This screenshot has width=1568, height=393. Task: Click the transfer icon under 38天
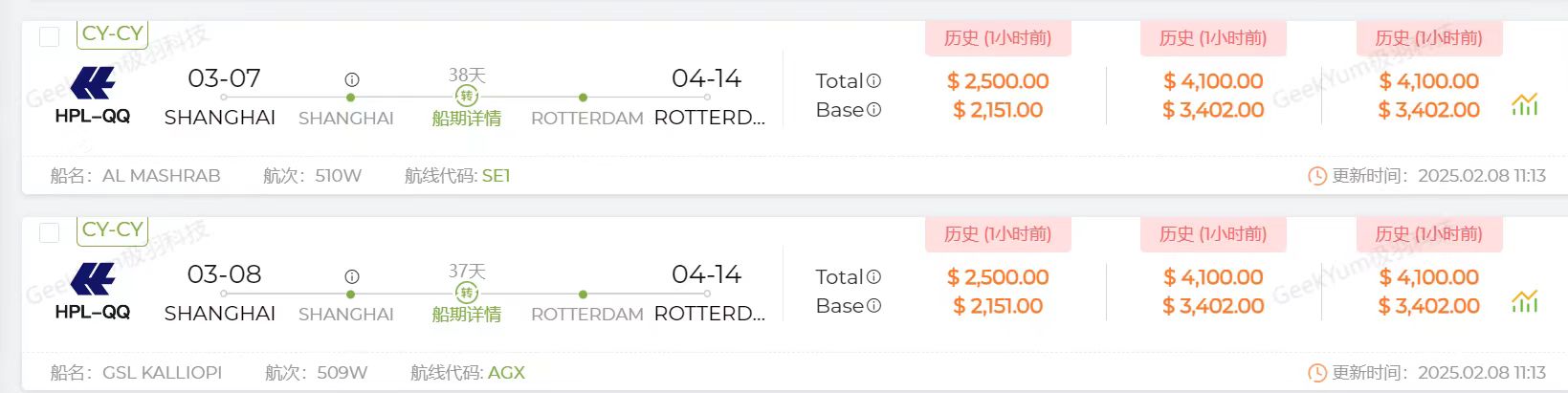click(x=467, y=96)
